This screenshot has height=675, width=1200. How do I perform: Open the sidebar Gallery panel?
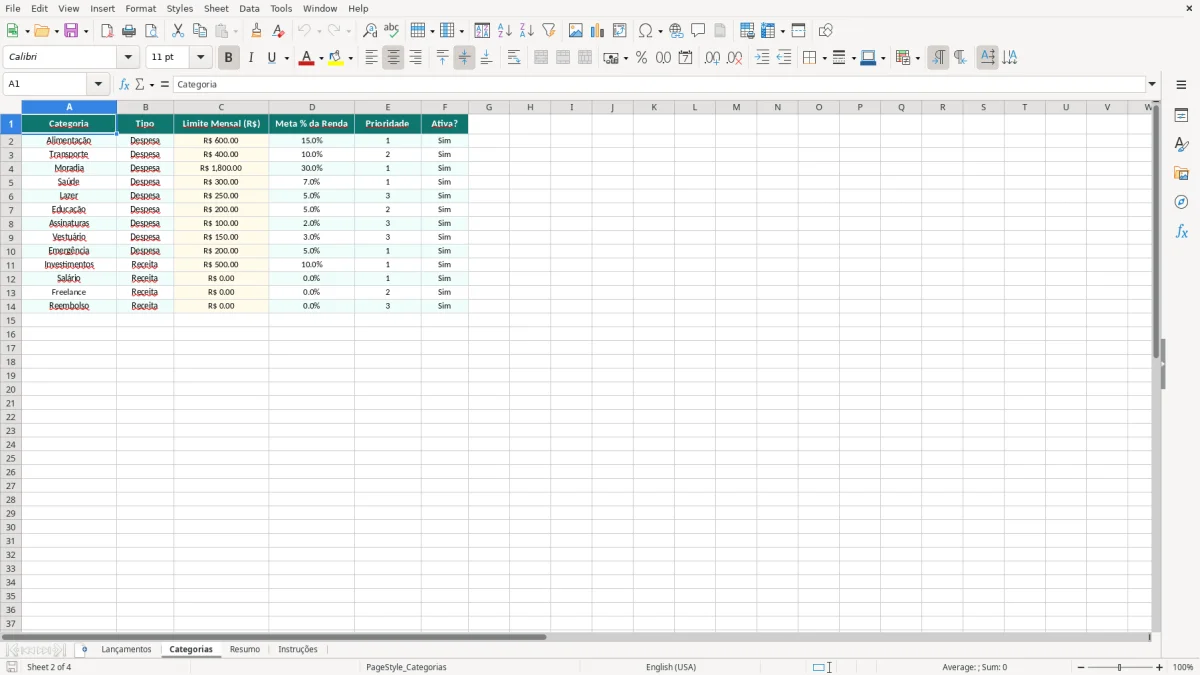[1181, 174]
